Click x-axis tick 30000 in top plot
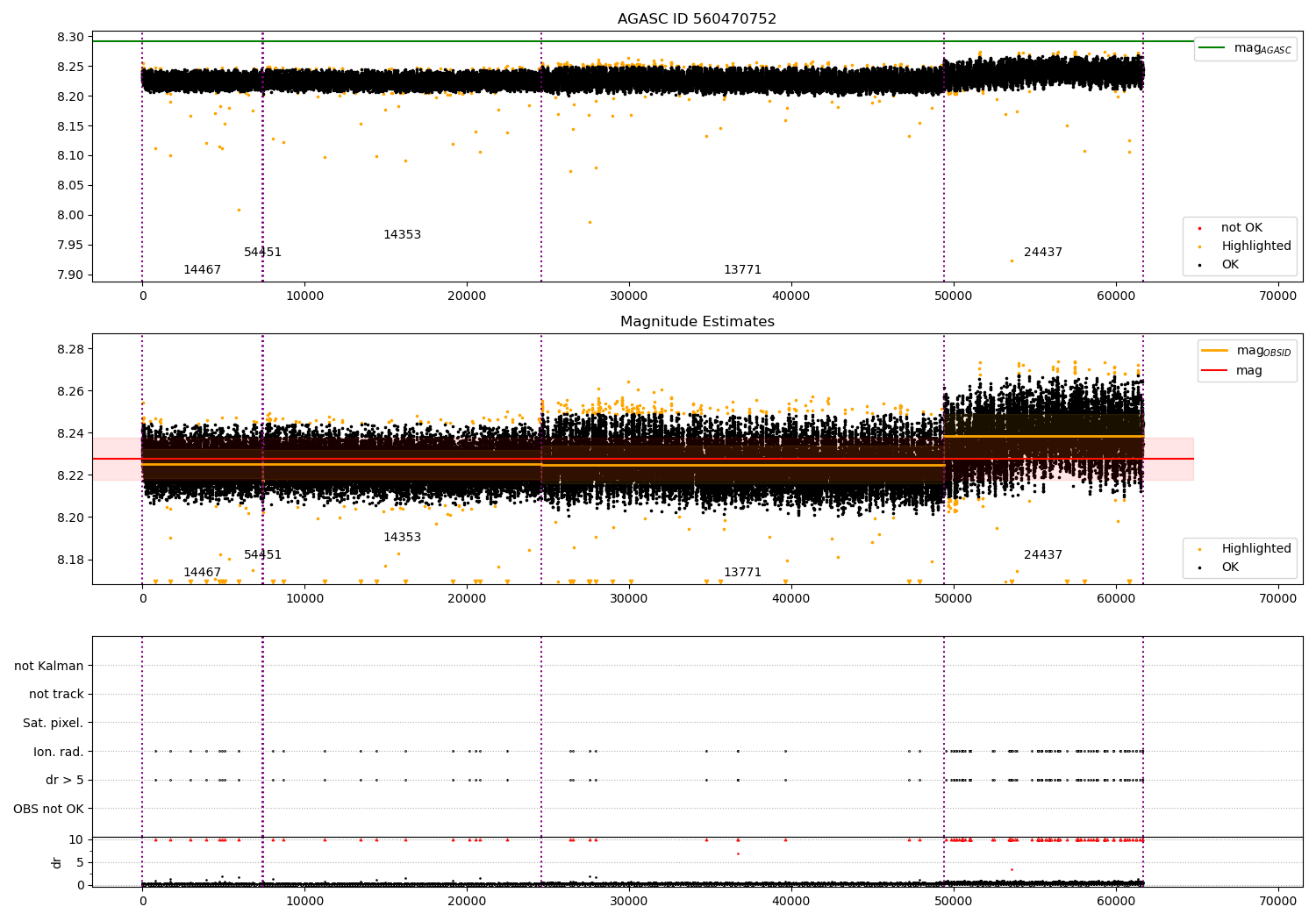This screenshot has height=921, width=1316. (628, 296)
